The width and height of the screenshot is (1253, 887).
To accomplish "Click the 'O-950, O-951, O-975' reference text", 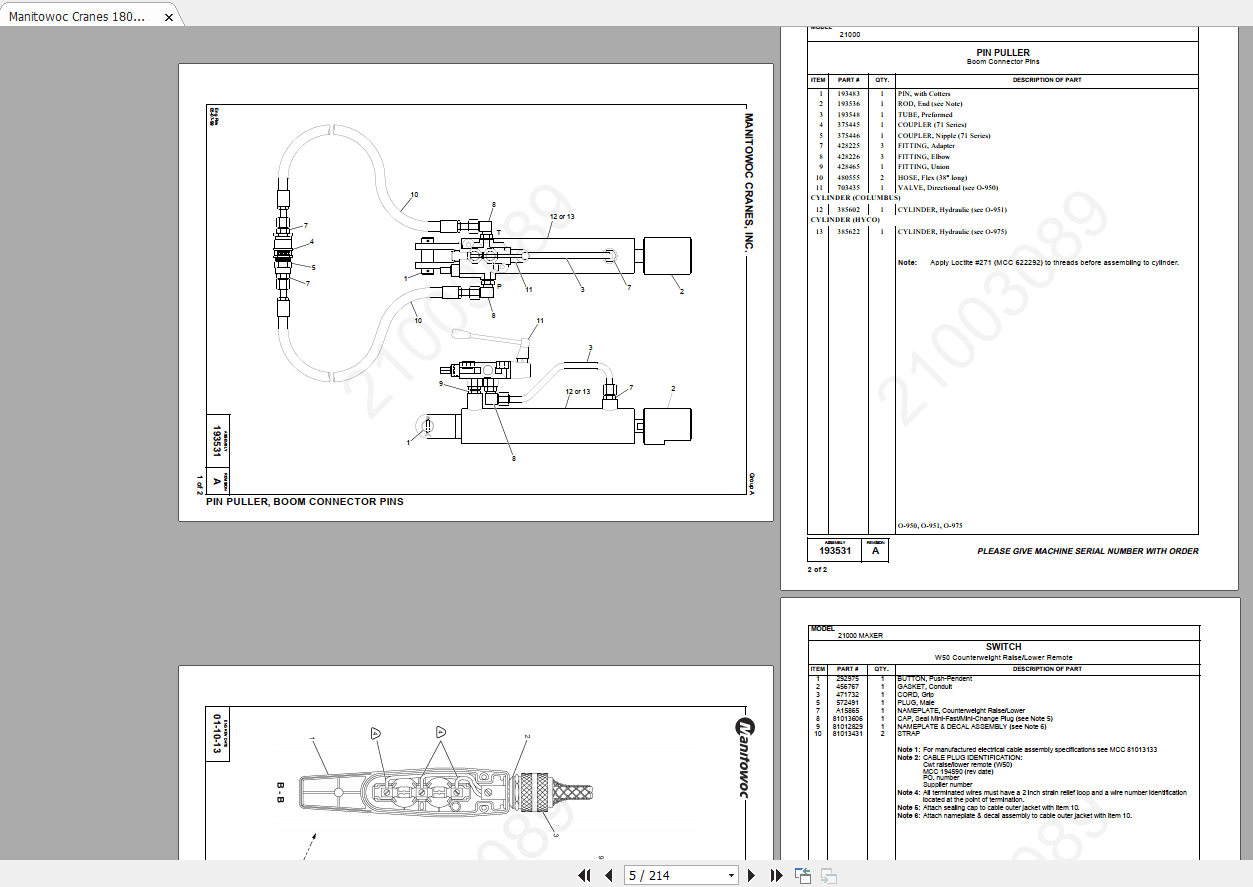I will click(x=930, y=526).
